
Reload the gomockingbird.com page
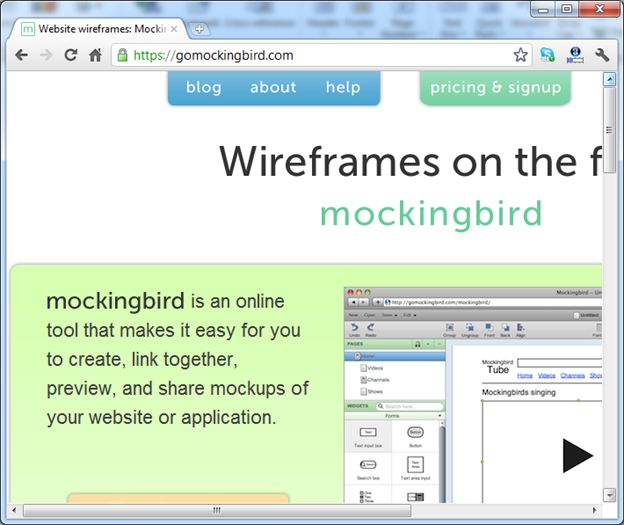tap(71, 55)
